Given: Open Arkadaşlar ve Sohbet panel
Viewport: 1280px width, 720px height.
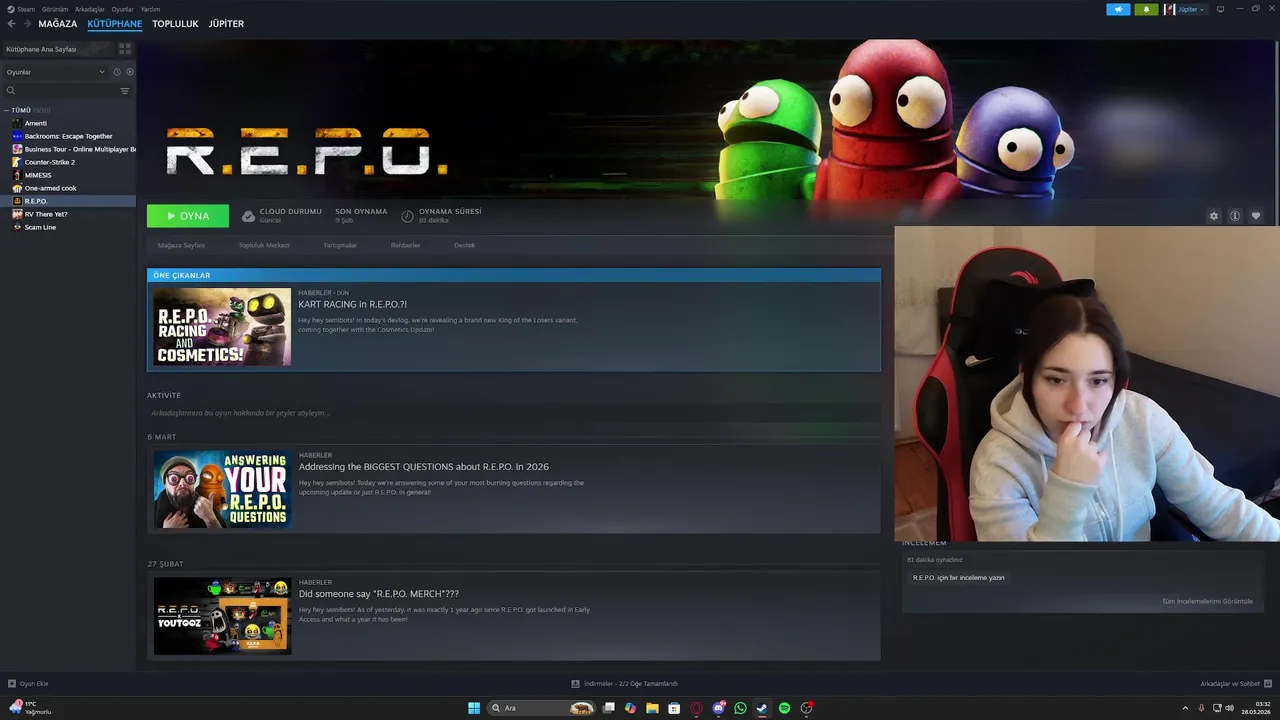Looking at the screenshot, I should click(x=1235, y=684).
